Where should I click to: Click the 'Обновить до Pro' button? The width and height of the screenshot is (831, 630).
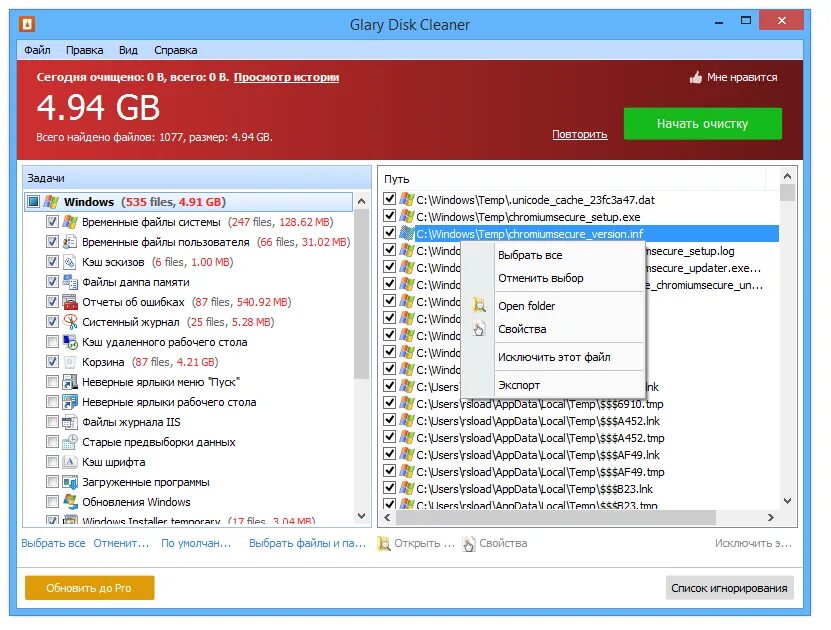90,588
